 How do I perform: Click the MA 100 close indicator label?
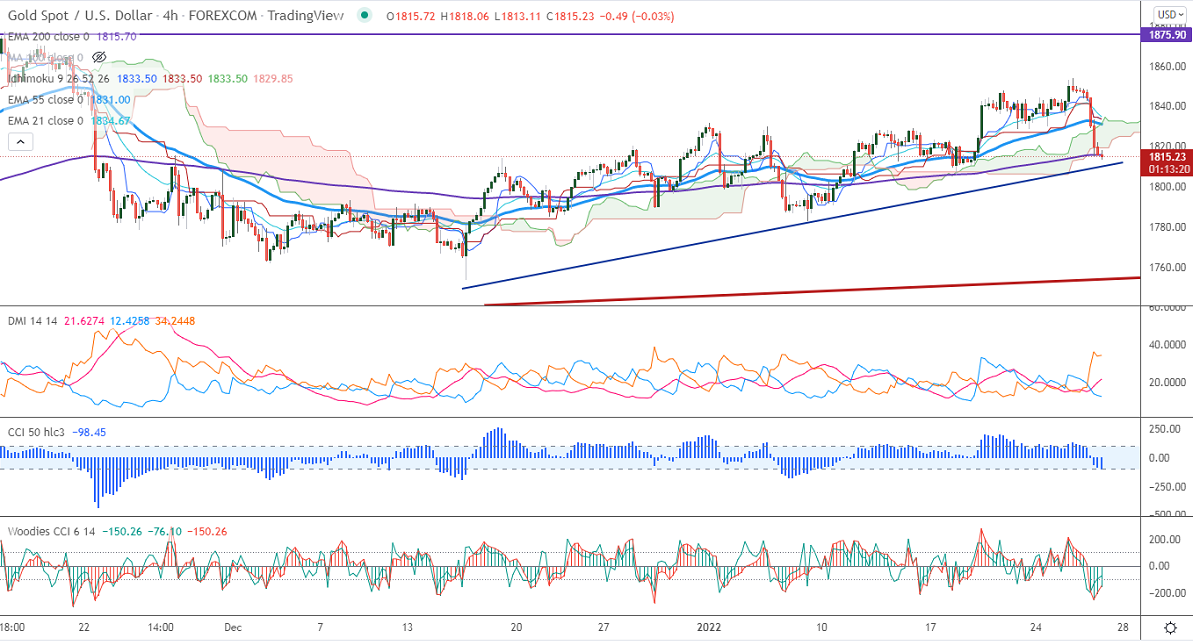[x=45, y=57]
